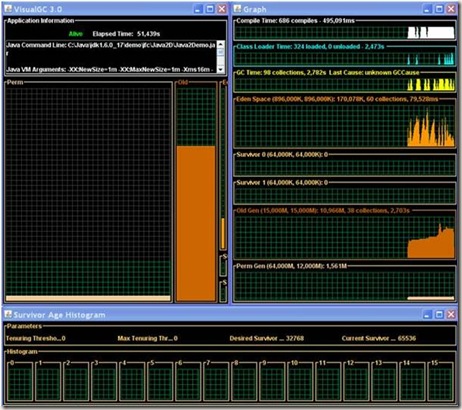Click the Perm space panel
Viewport: 462px width, 410px height.
[88, 192]
